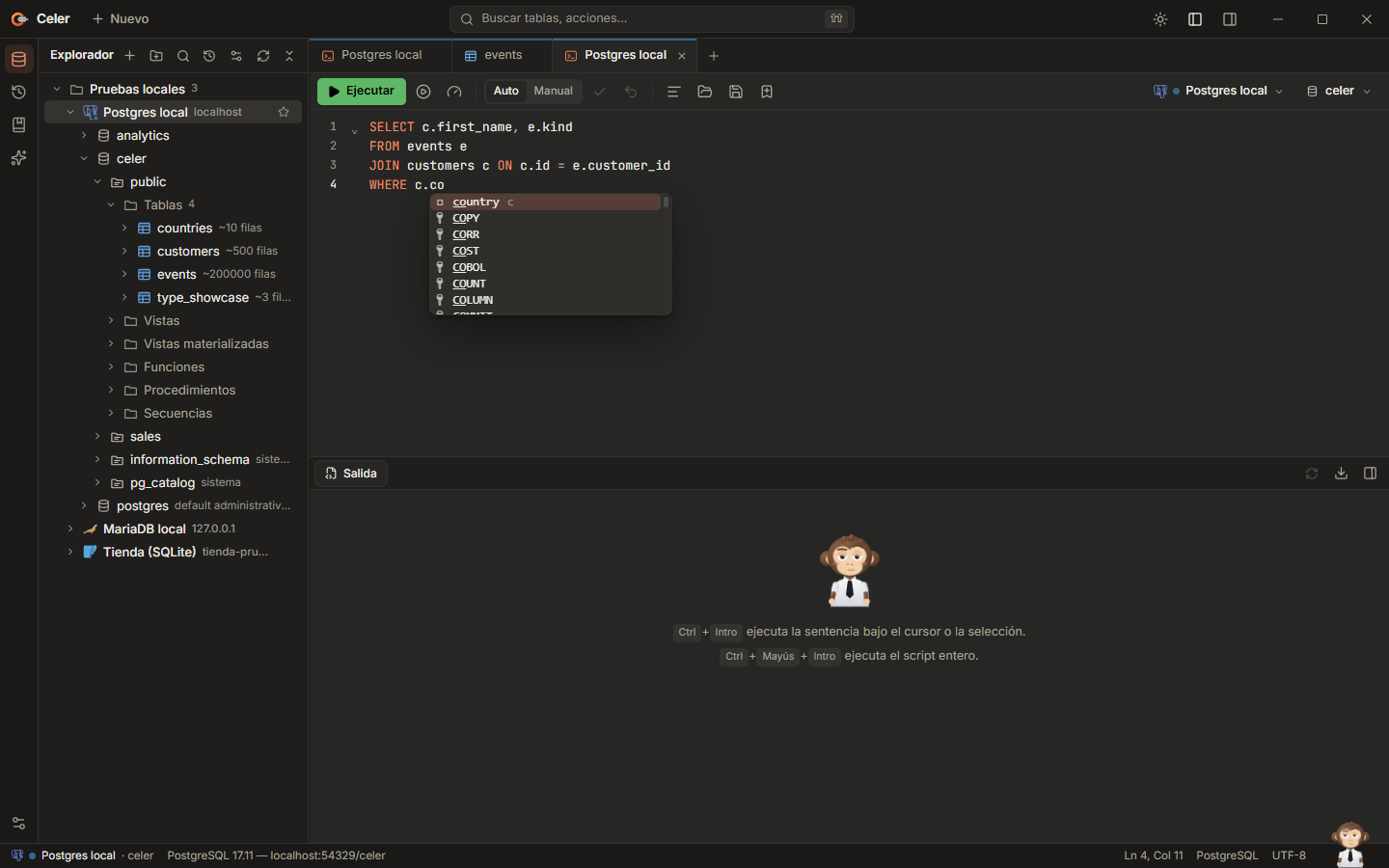
Task: Choose the country autocomplete suggestion
Action: click(x=546, y=203)
